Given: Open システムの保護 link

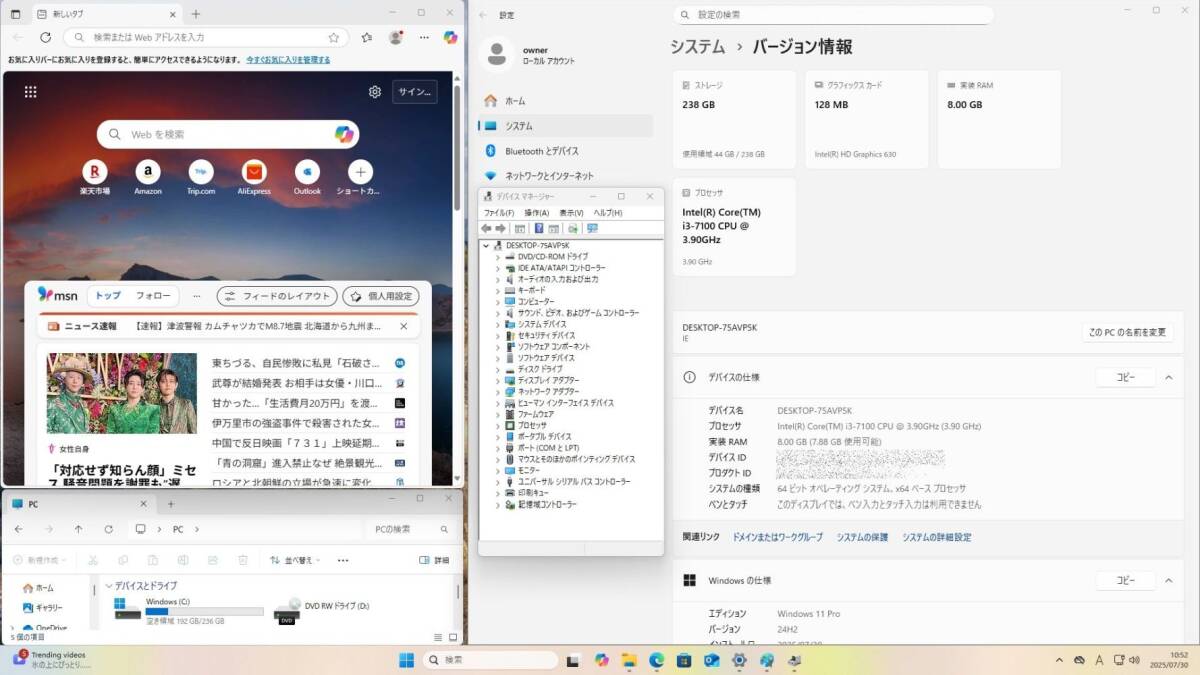Looking at the screenshot, I should tap(862, 537).
